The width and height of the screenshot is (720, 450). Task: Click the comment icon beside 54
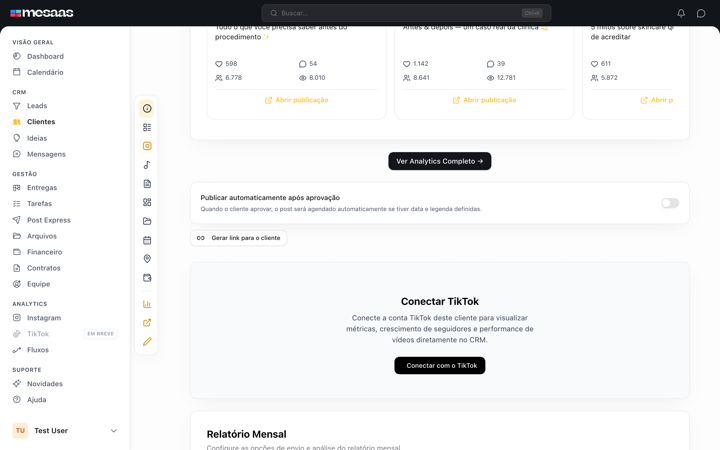[302, 64]
